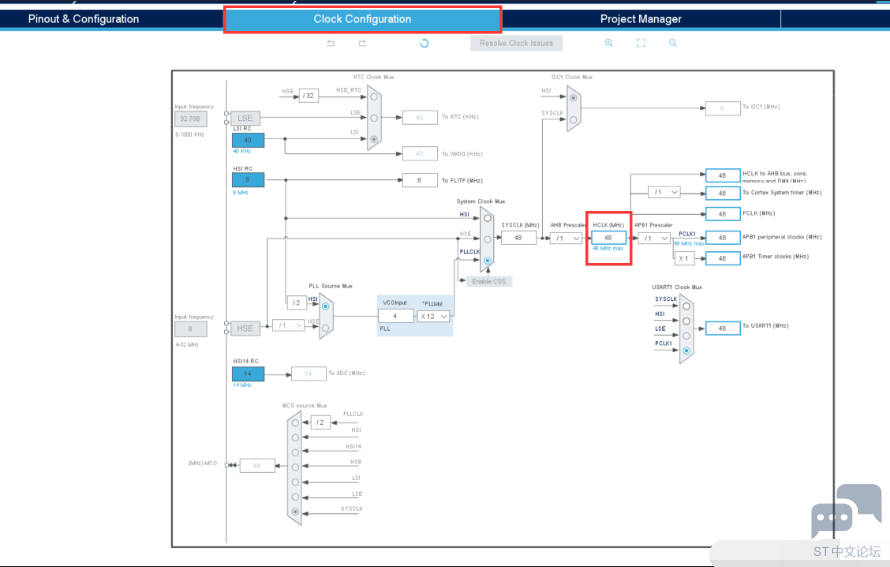Click the LSE input frequency 32.768 field
This screenshot has height=567, width=890.
[x=191, y=119]
